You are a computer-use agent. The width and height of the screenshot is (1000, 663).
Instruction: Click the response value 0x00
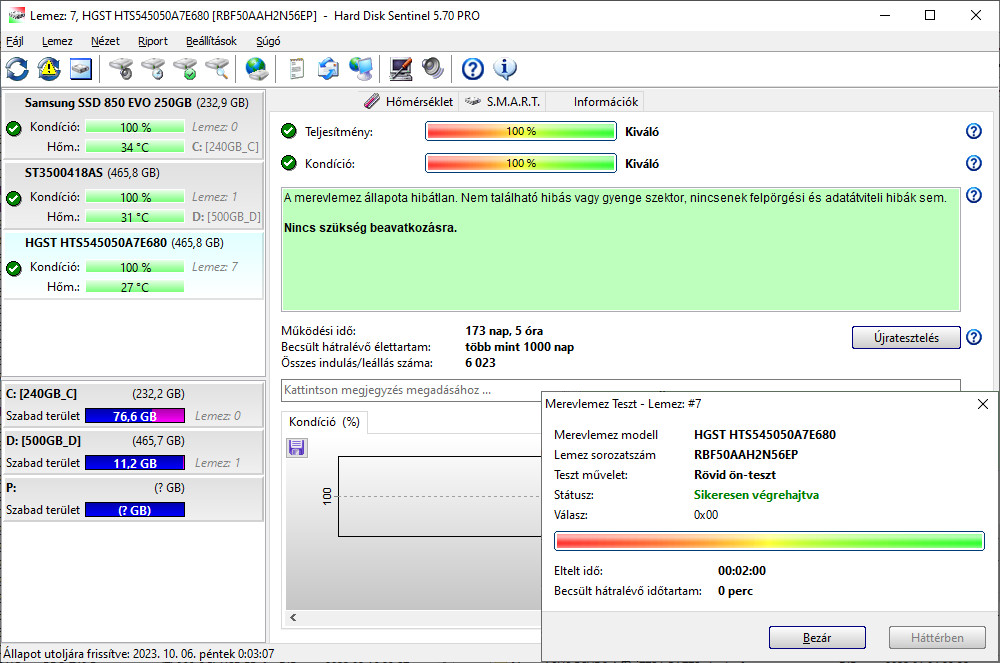706,515
